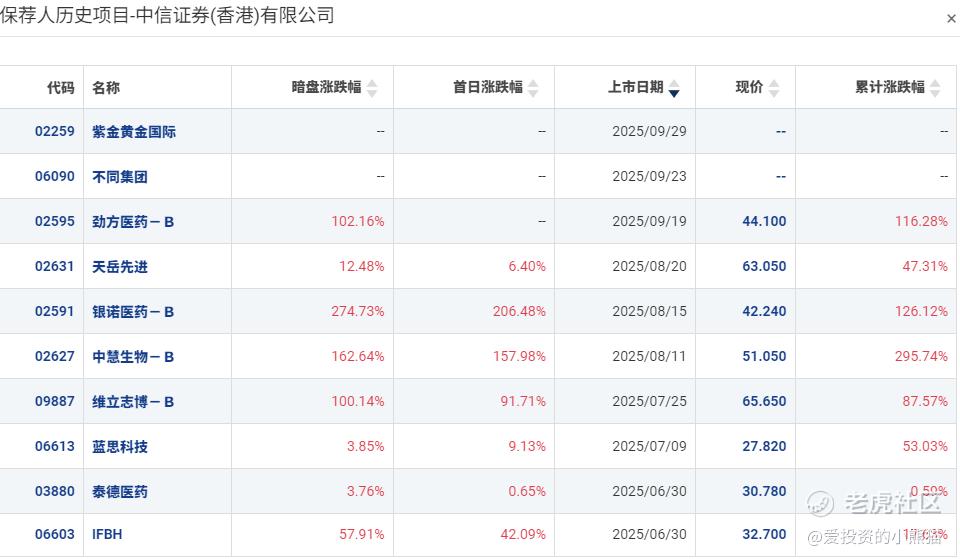960x559 pixels.
Task: Open stock code 06090
Action: pyautogui.click(x=54, y=176)
